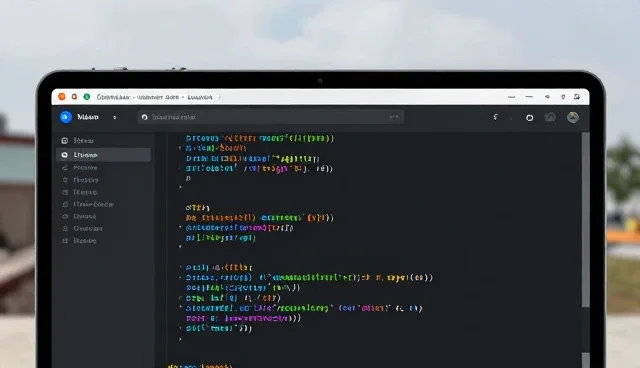The height and width of the screenshot is (368, 640).
Task: Open the user avatar menu
Action: (573, 117)
